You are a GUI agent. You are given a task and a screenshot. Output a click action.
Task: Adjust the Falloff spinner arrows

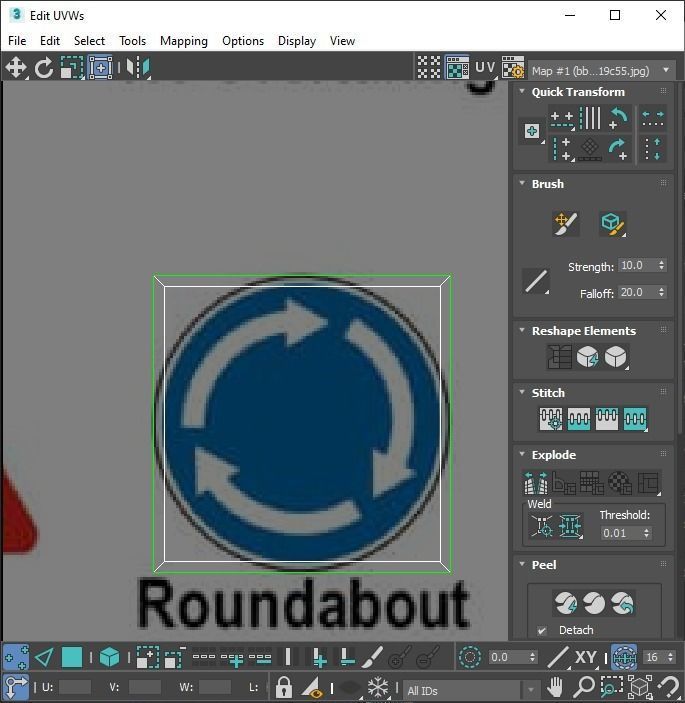point(662,292)
